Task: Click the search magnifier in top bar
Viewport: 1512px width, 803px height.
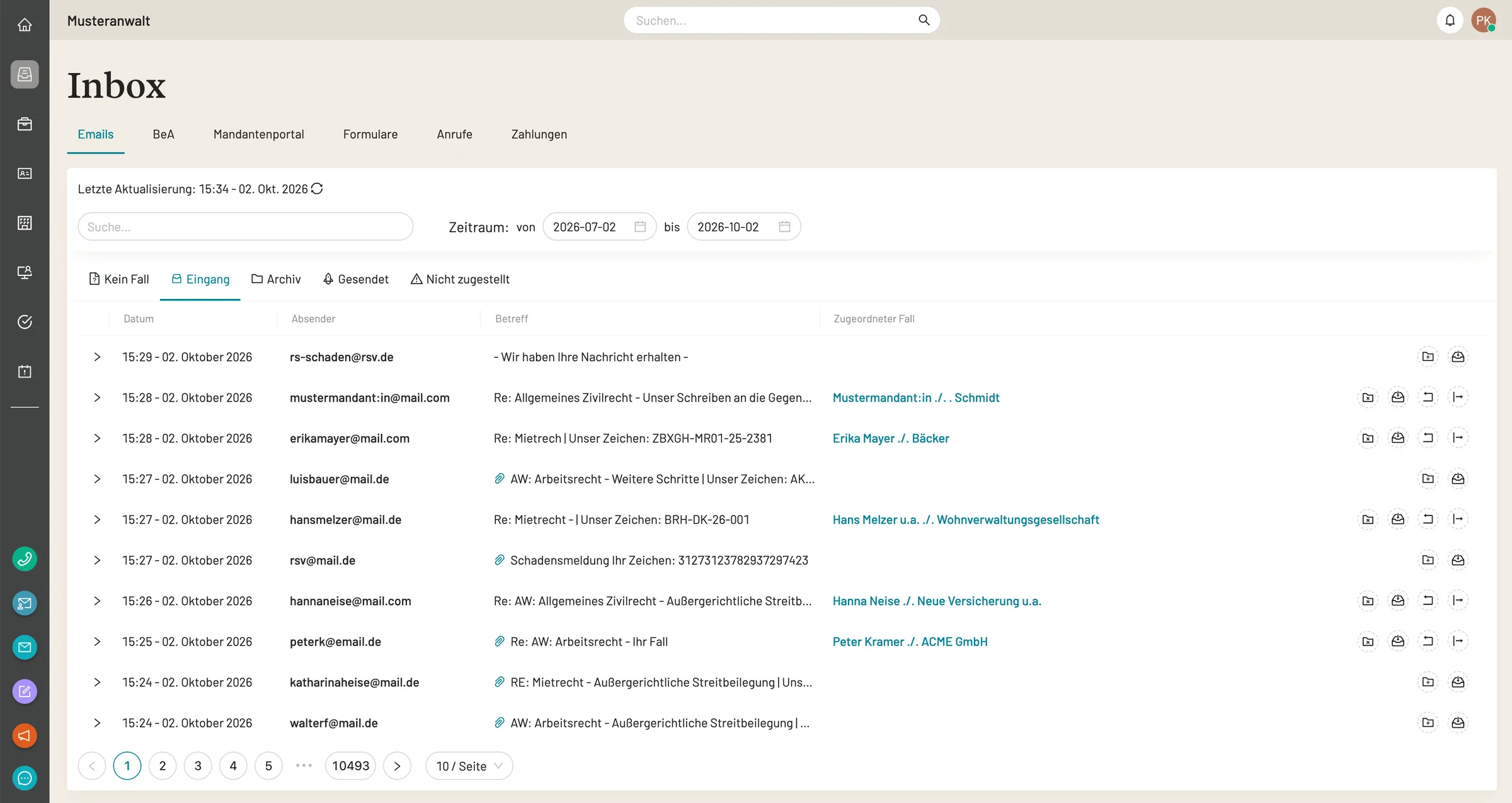Action: click(924, 20)
